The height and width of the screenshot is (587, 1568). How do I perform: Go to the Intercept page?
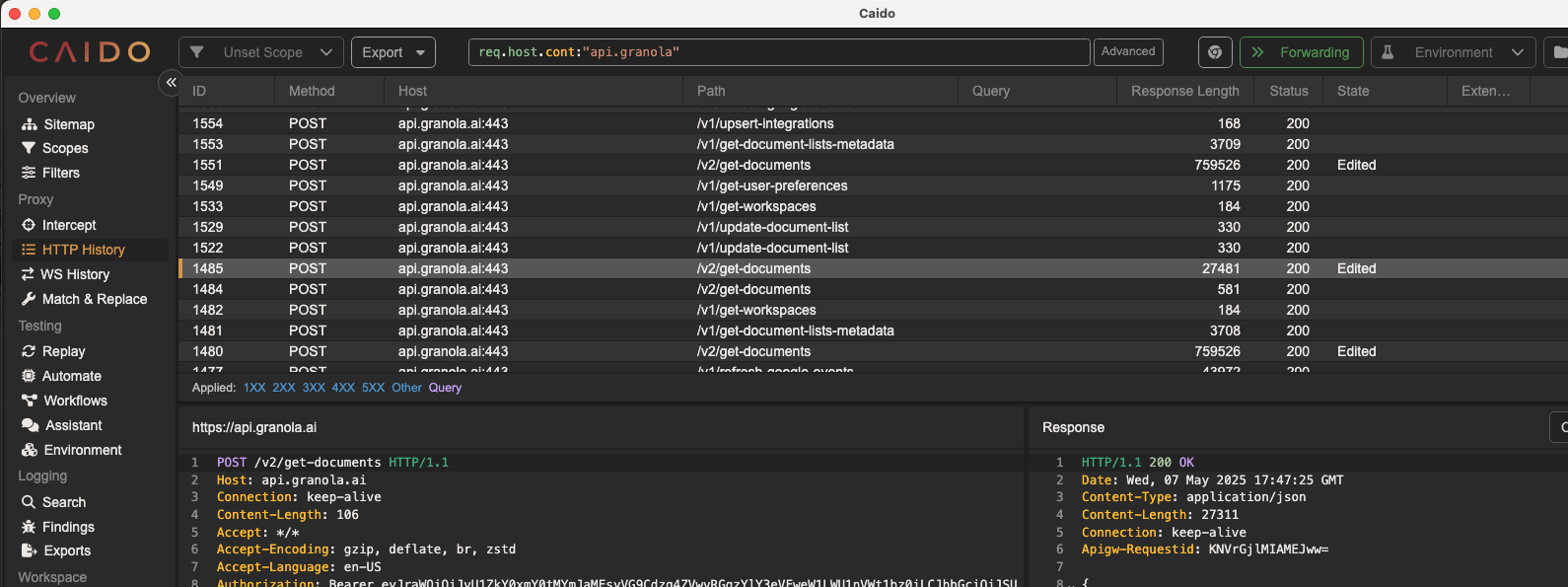[59, 225]
